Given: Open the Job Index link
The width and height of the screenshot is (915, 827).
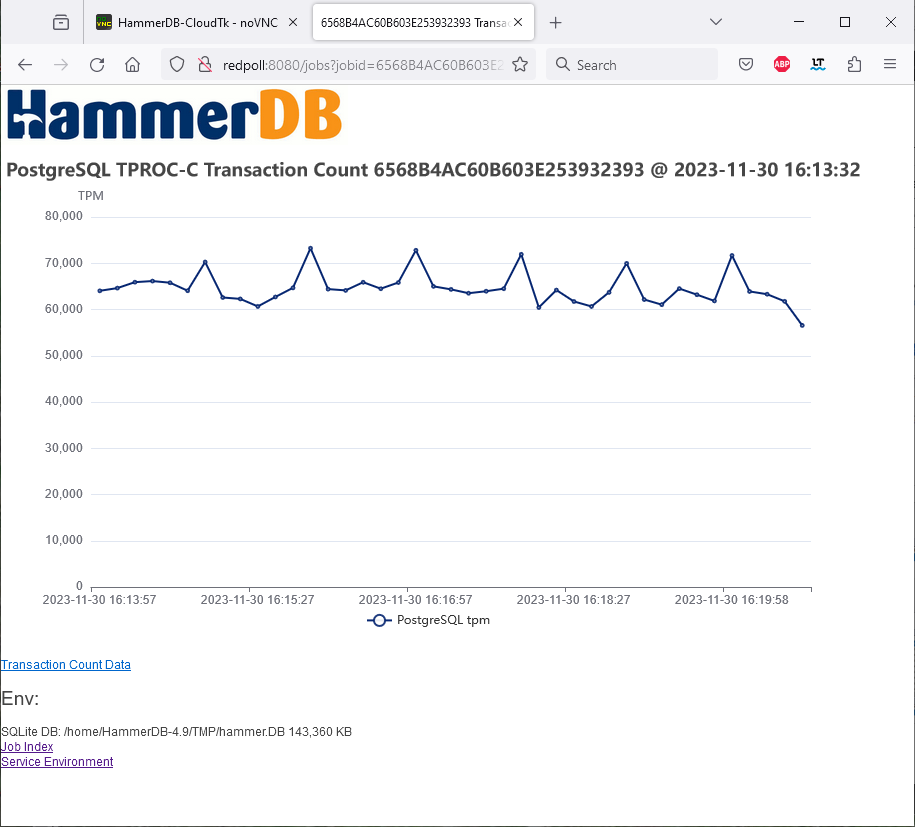Looking at the screenshot, I should pos(27,746).
